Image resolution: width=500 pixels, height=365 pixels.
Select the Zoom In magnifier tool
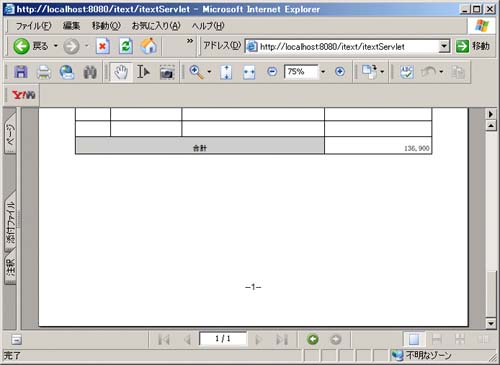click(x=197, y=72)
